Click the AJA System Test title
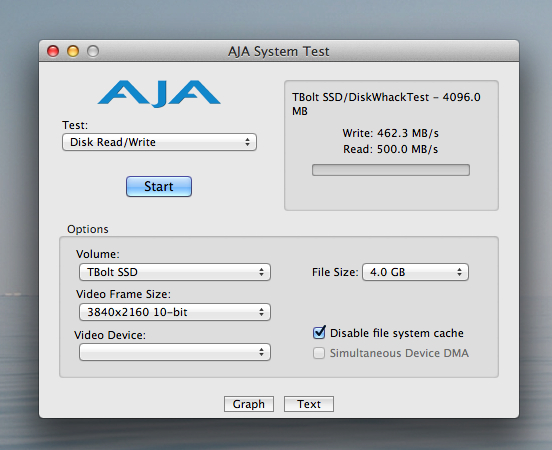This screenshot has height=450, width=552. click(x=278, y=51)
